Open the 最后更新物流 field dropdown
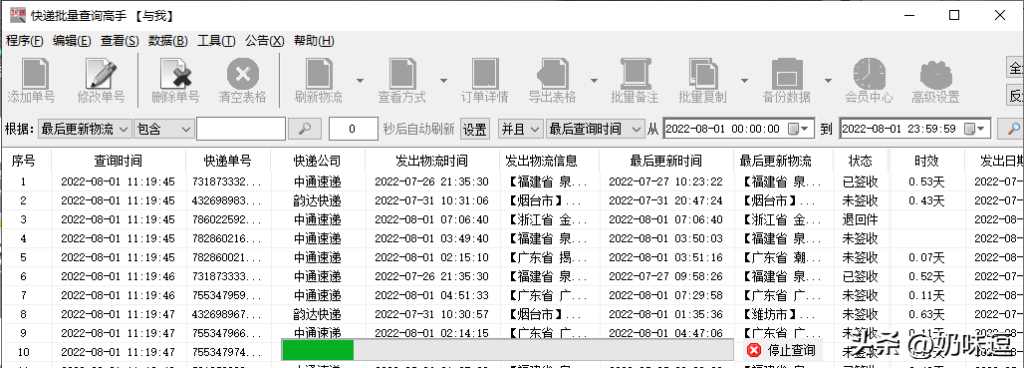The image size is (1024, 368). 85,129
